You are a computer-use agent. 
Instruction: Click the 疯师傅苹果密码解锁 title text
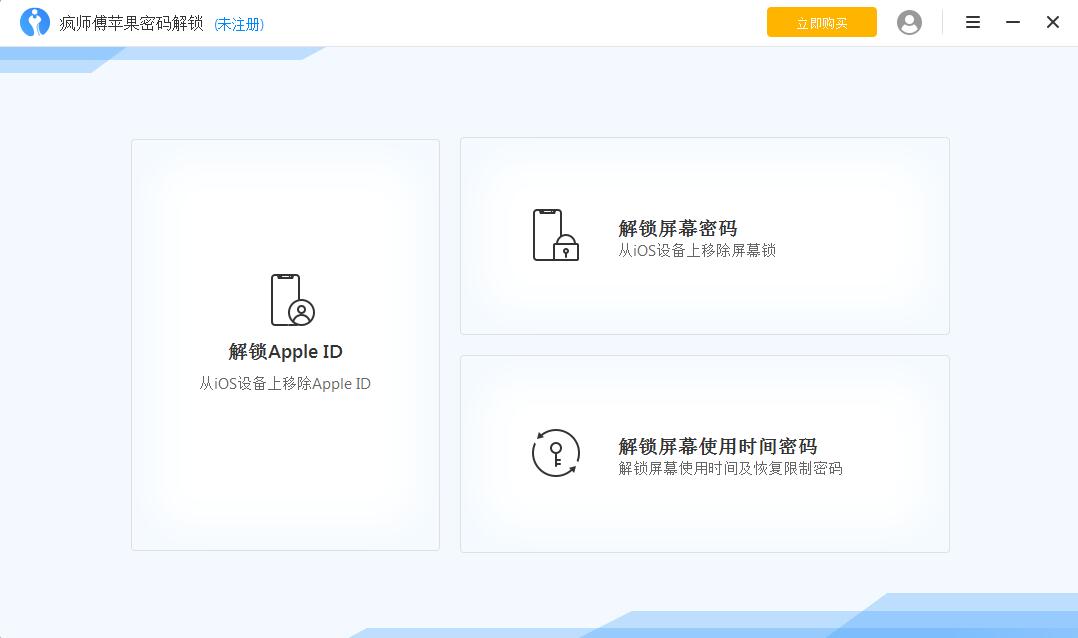pos(131,23)
